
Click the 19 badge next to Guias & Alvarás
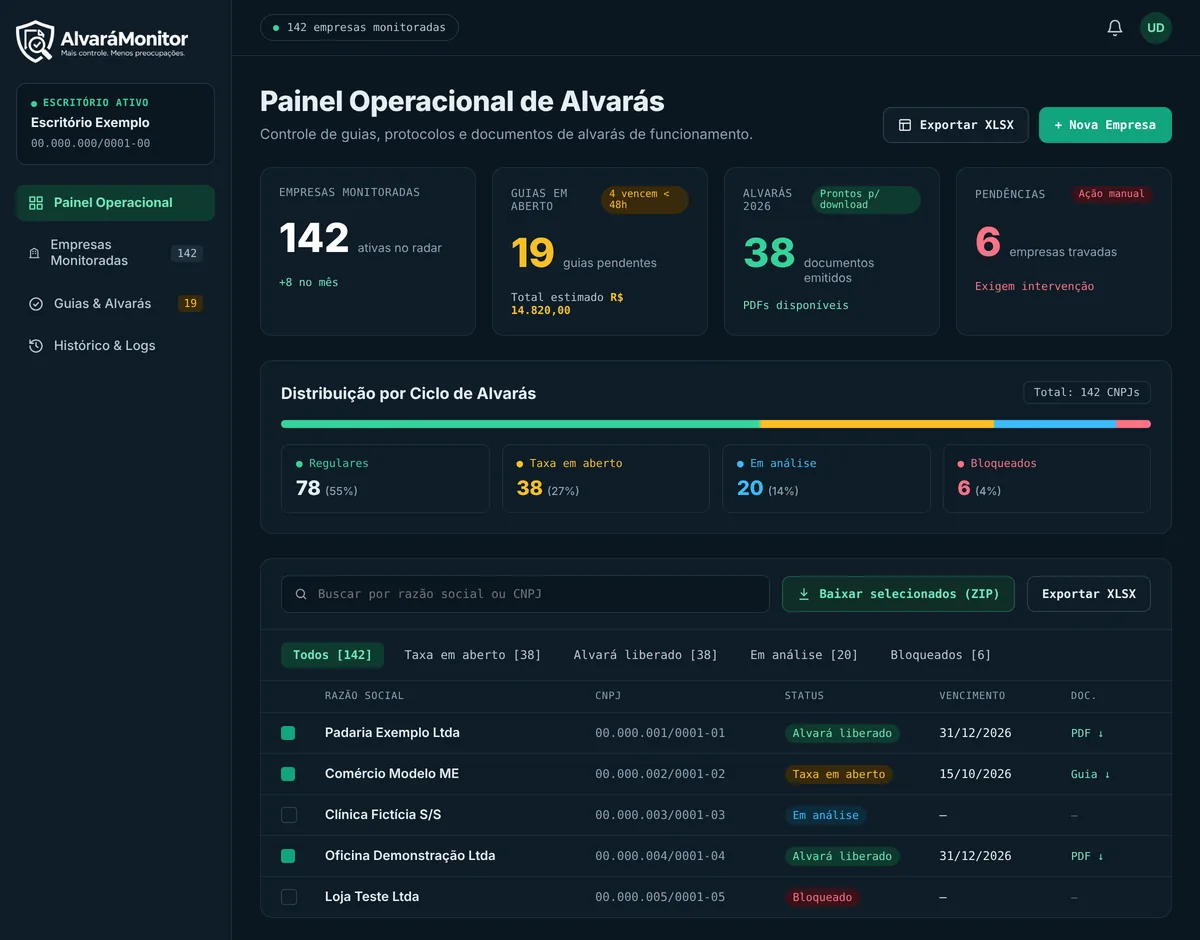click(190, 304)
